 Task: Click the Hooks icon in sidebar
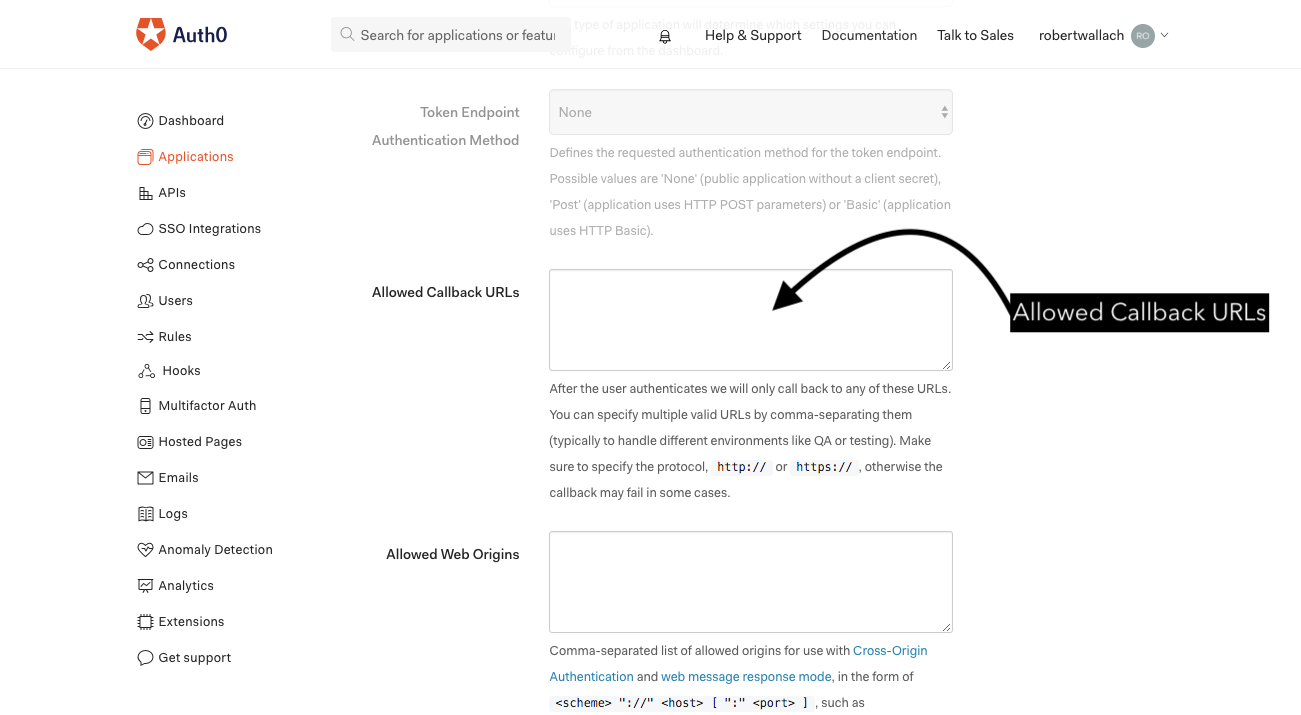[x=146, y=371]
